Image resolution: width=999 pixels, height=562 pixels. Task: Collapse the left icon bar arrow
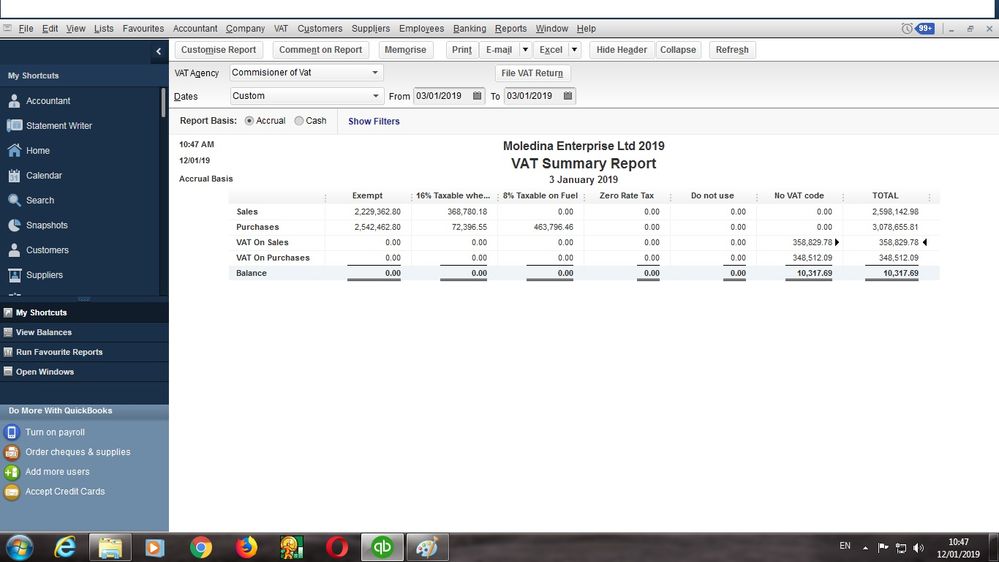tap(159, 51)
